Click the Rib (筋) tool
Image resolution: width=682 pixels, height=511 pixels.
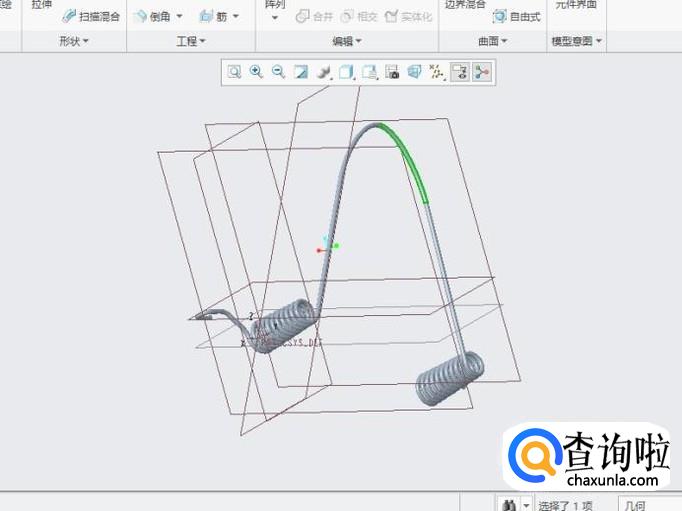pos(213,17)
